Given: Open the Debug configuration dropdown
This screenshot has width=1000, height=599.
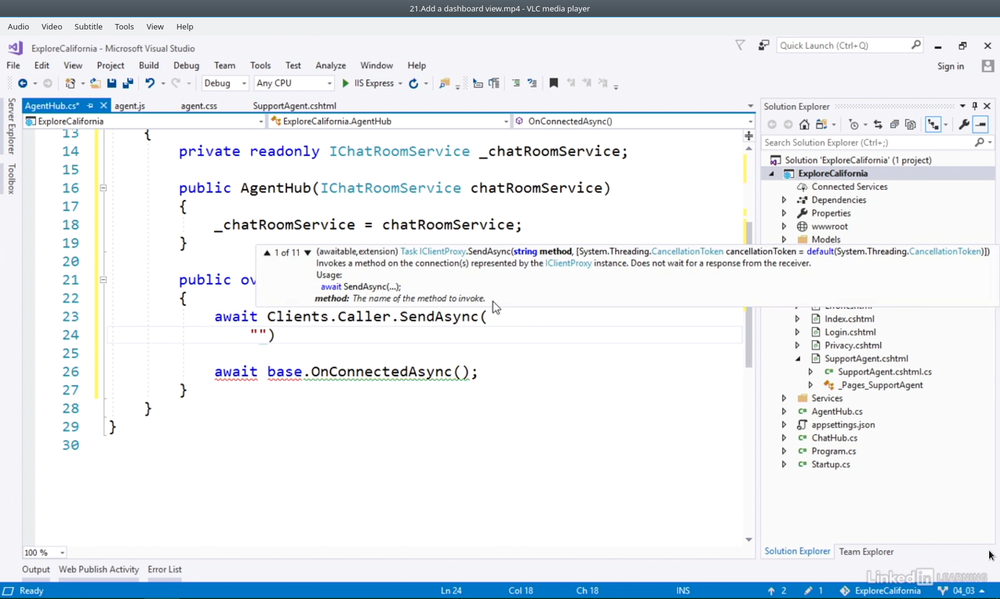Looking at the screenshot, I should click(x=224, y=84).
